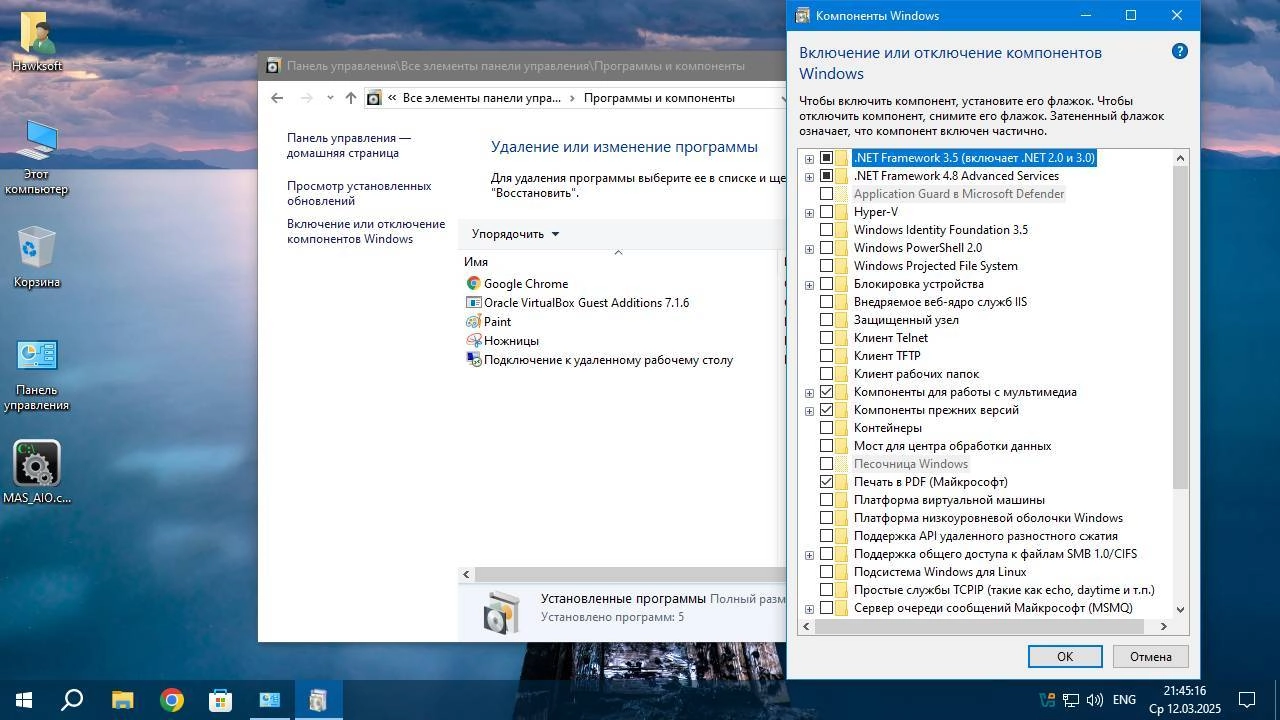This screenshot has height=720, width=1280.
Task: Open the recent locations dropdown arrow
Action: coord(330,98)
